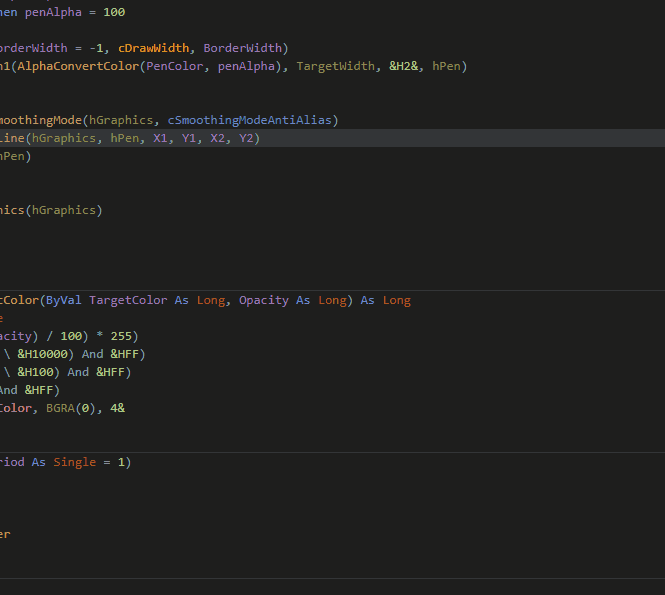Click hPen at end of AlphaConvertColor line
The image size is (665, 595).
[x=446, y=66]
